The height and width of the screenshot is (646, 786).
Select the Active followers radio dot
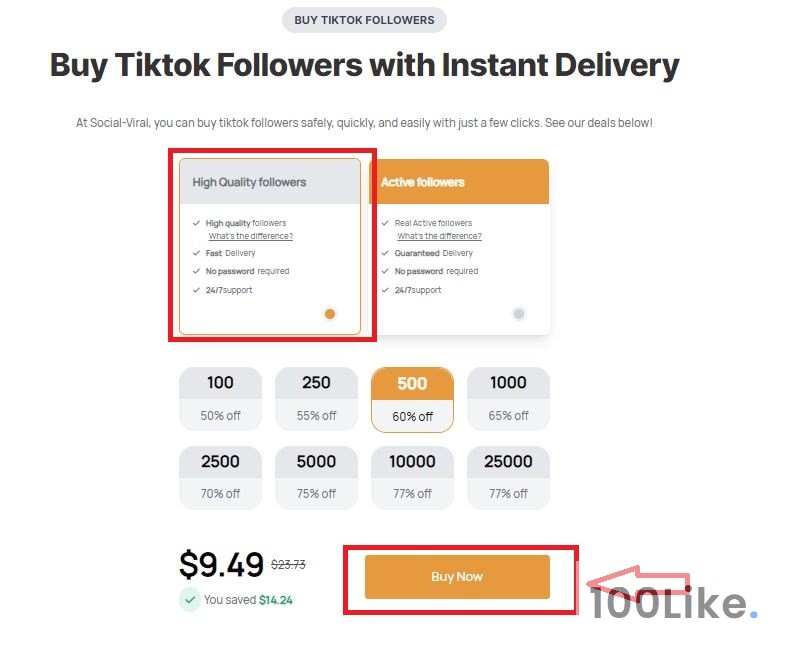click(518, 313)
